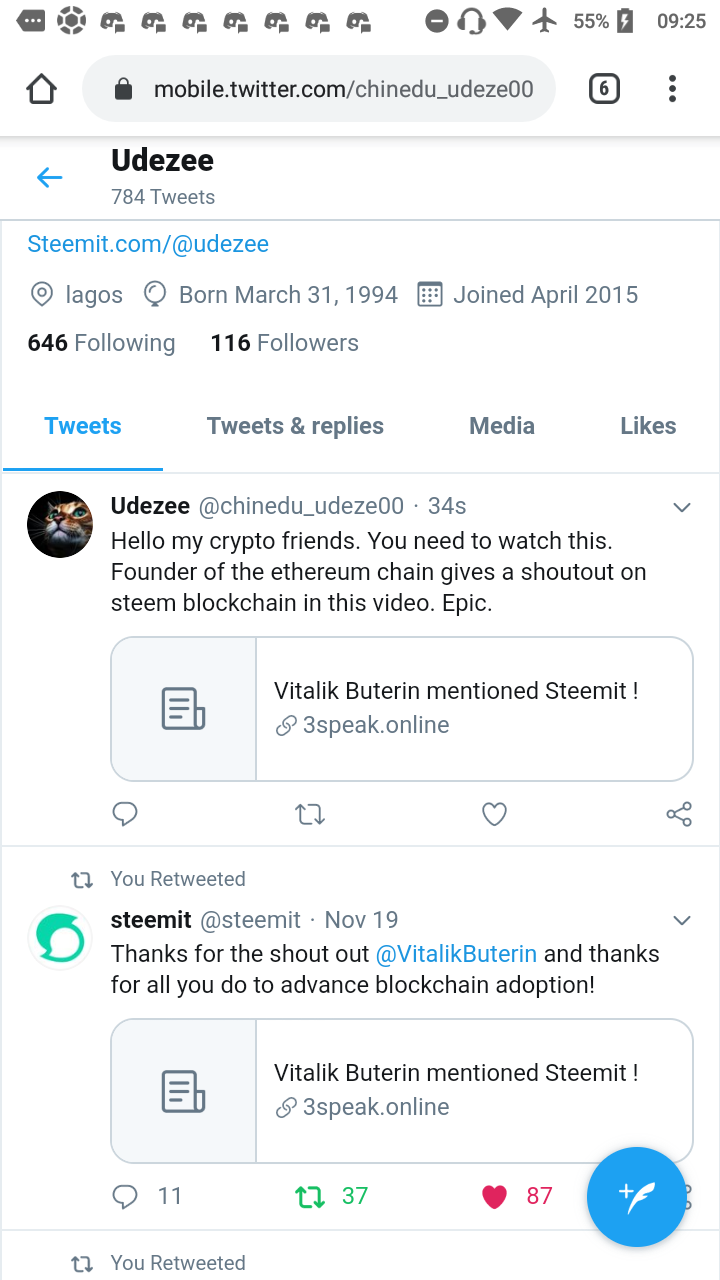This screenshot has width=720, height=1280.
Task: Tap the browser home icon
Action: click(x=41, y=90)
